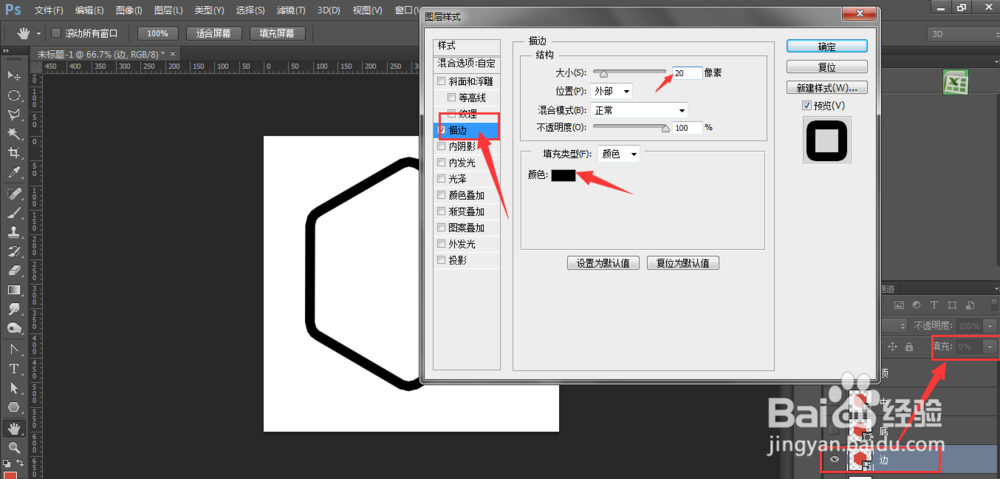Open the stroke 颜色 black swatch
The image size is (1000, 479).
564,175
